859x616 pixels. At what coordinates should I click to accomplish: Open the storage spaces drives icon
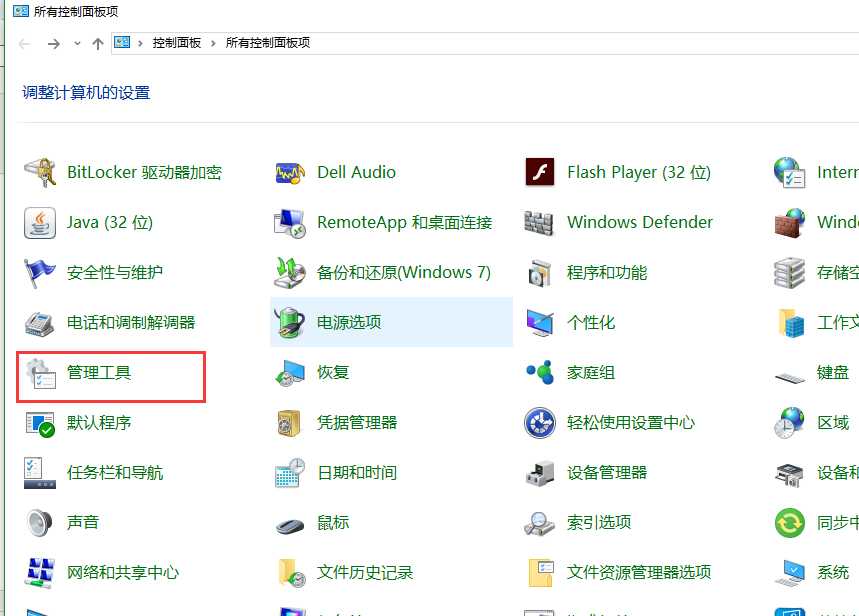(789, 273)
